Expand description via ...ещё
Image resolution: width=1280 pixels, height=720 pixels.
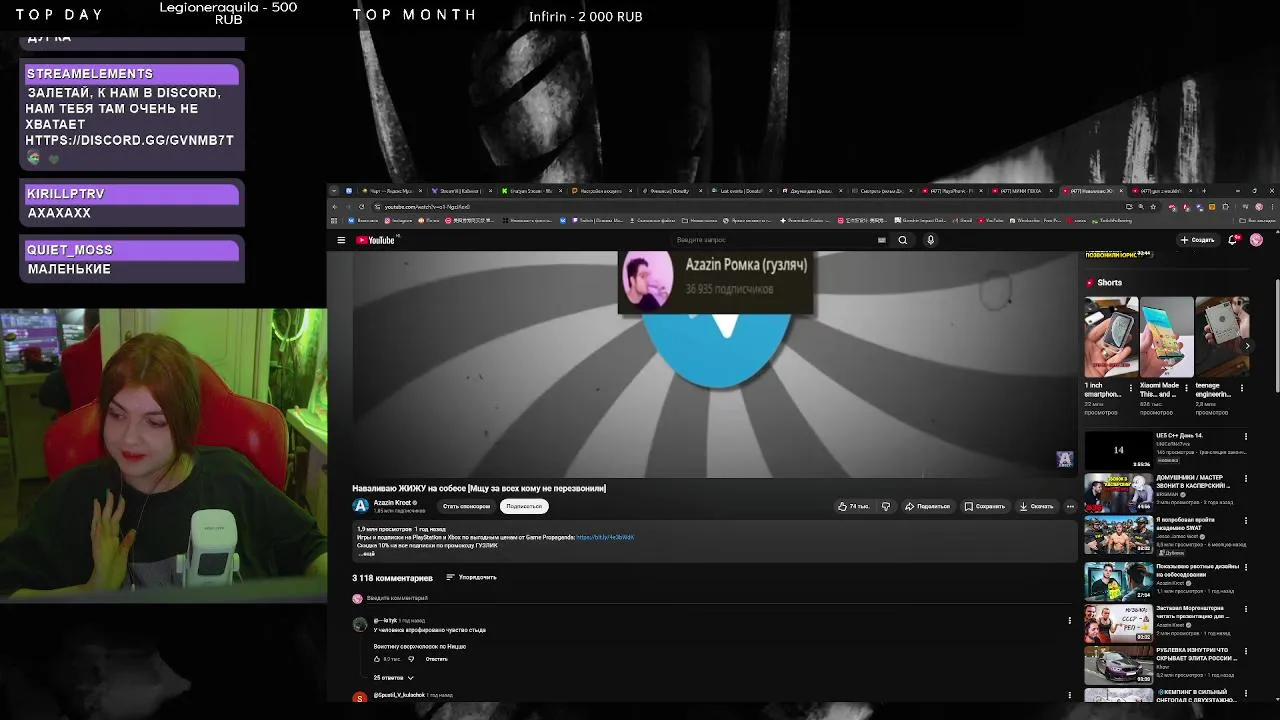[x=367, y=554]
